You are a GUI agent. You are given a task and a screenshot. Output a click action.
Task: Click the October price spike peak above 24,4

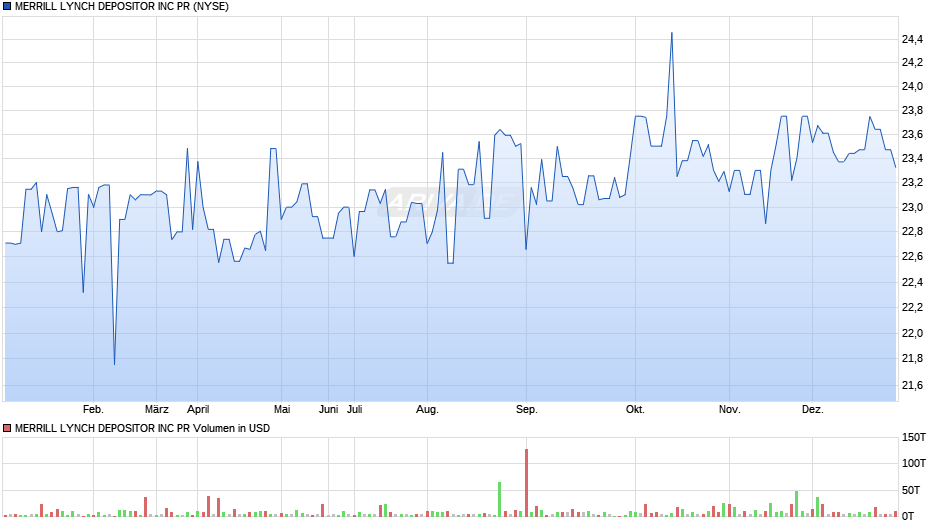[671, 33]
